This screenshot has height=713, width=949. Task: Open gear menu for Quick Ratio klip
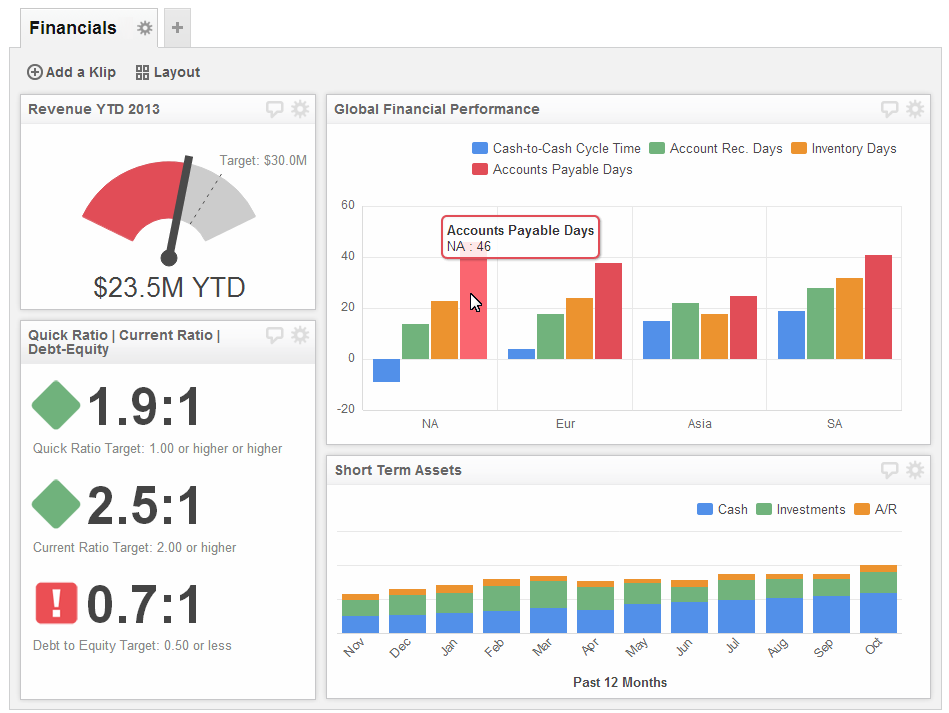[300, 335]
